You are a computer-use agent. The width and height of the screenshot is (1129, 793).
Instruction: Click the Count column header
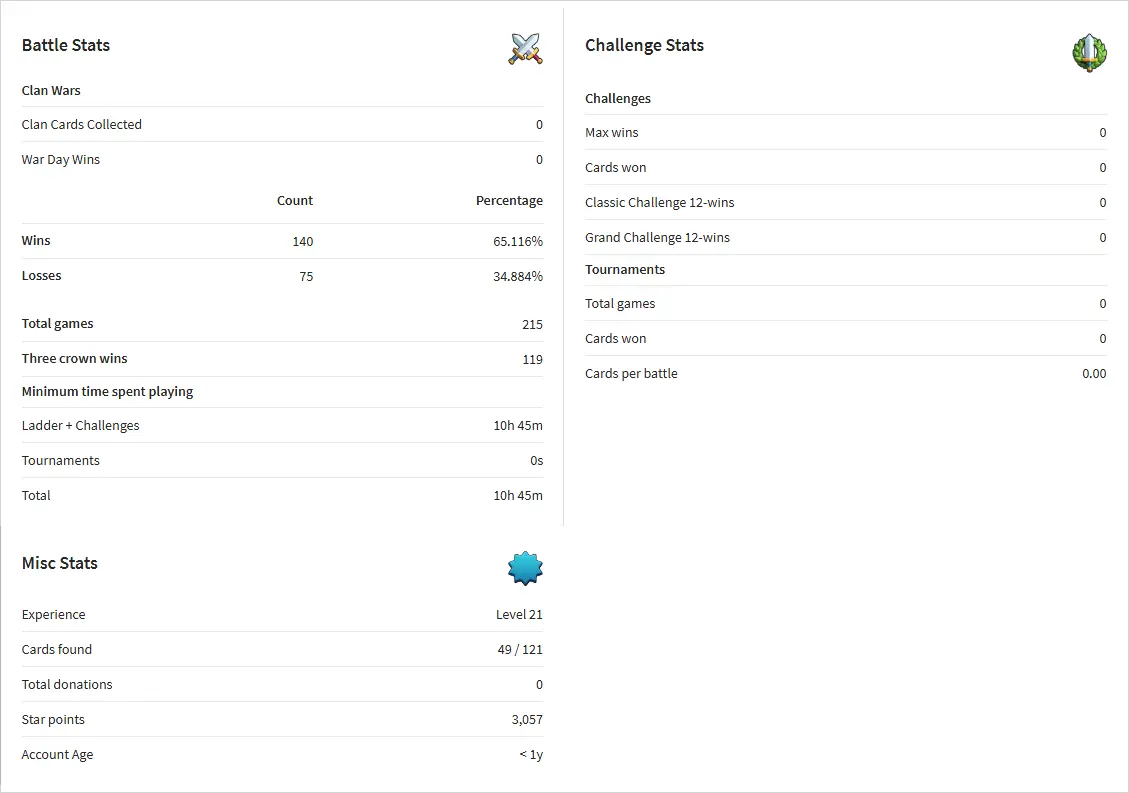pyautogui.click(x=295, y=200)
